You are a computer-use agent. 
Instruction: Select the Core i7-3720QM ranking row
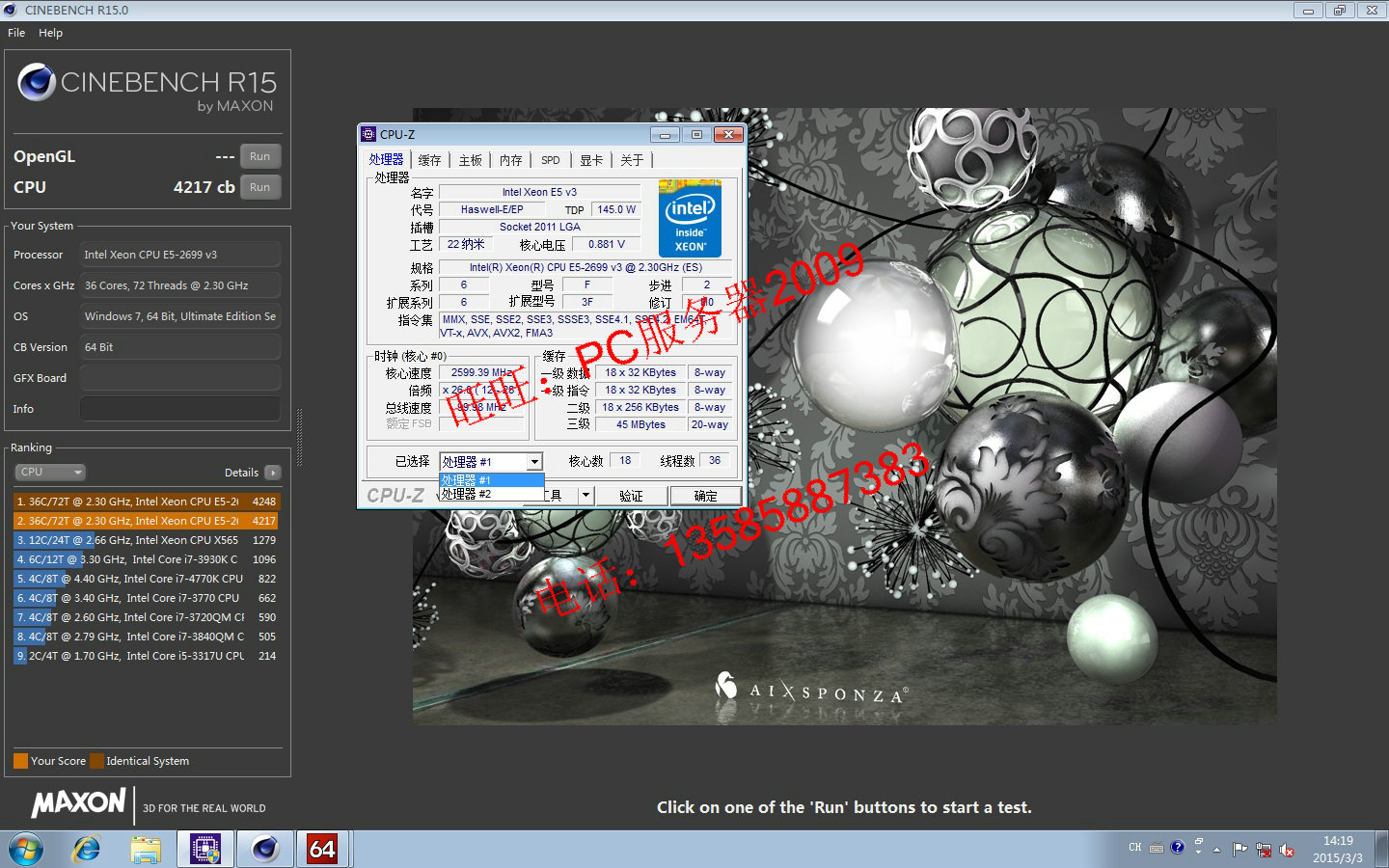click(146, 617)
